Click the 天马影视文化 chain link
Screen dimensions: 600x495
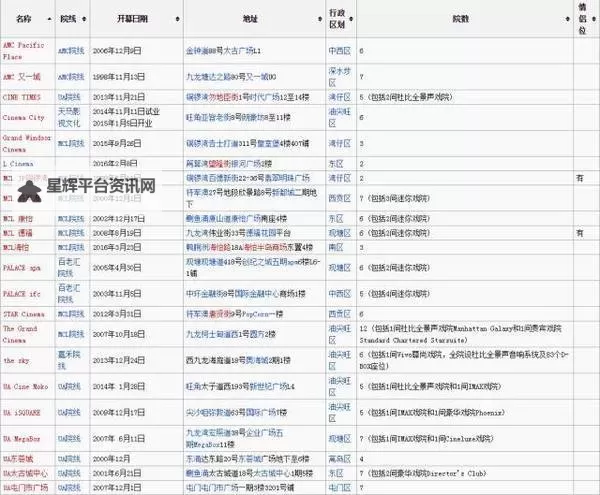click(x=69, y=117)
